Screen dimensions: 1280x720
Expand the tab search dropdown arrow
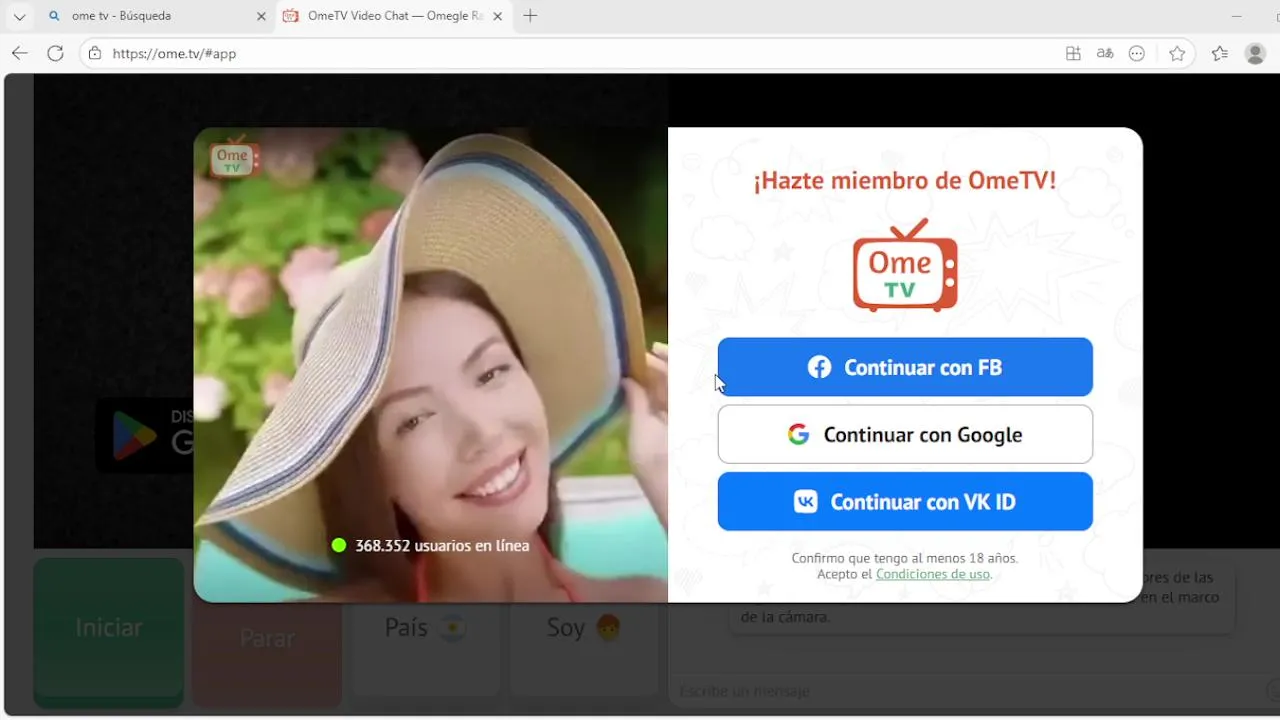(19, 16)
